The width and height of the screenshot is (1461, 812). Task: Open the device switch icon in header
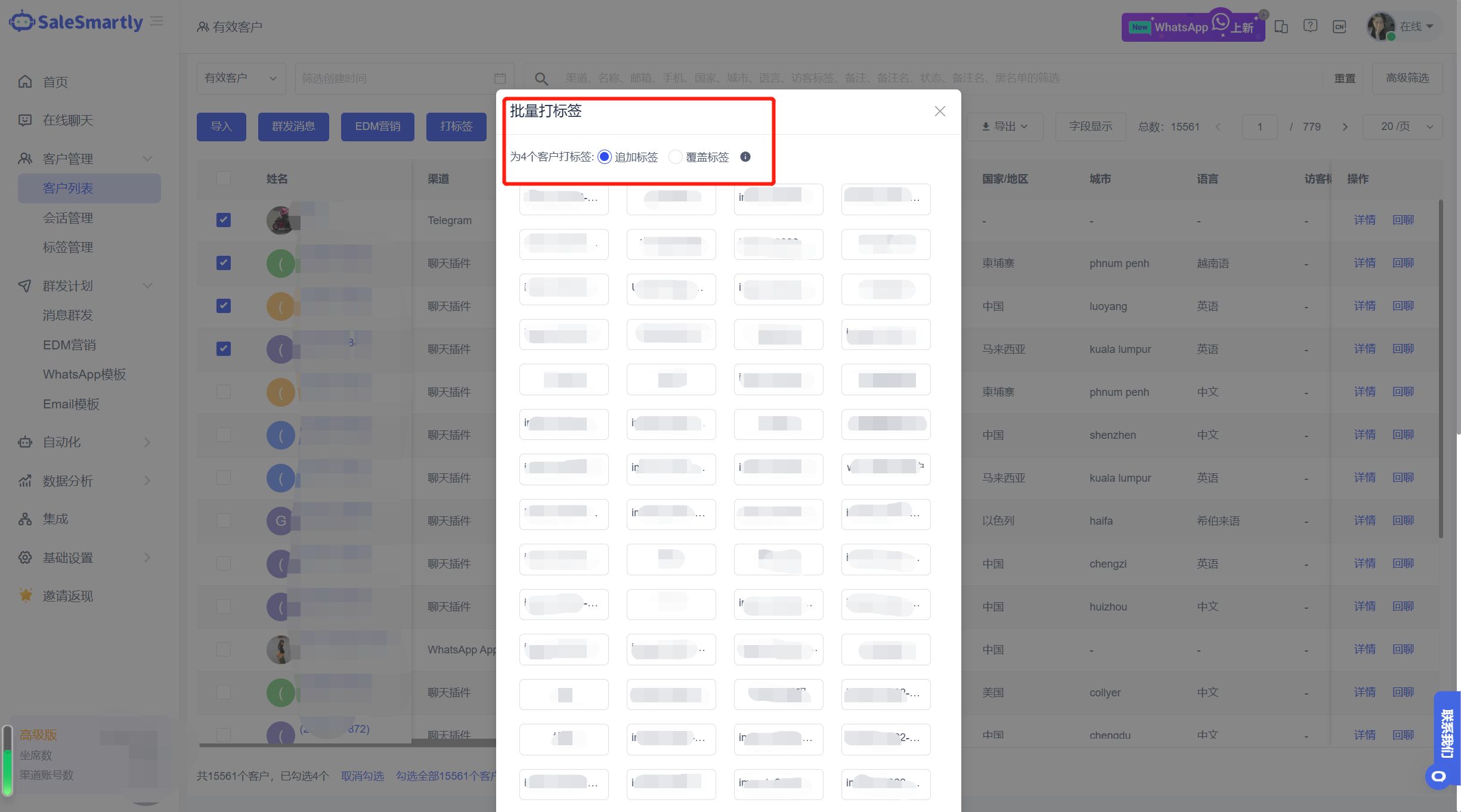click(x=1281, y=27)
